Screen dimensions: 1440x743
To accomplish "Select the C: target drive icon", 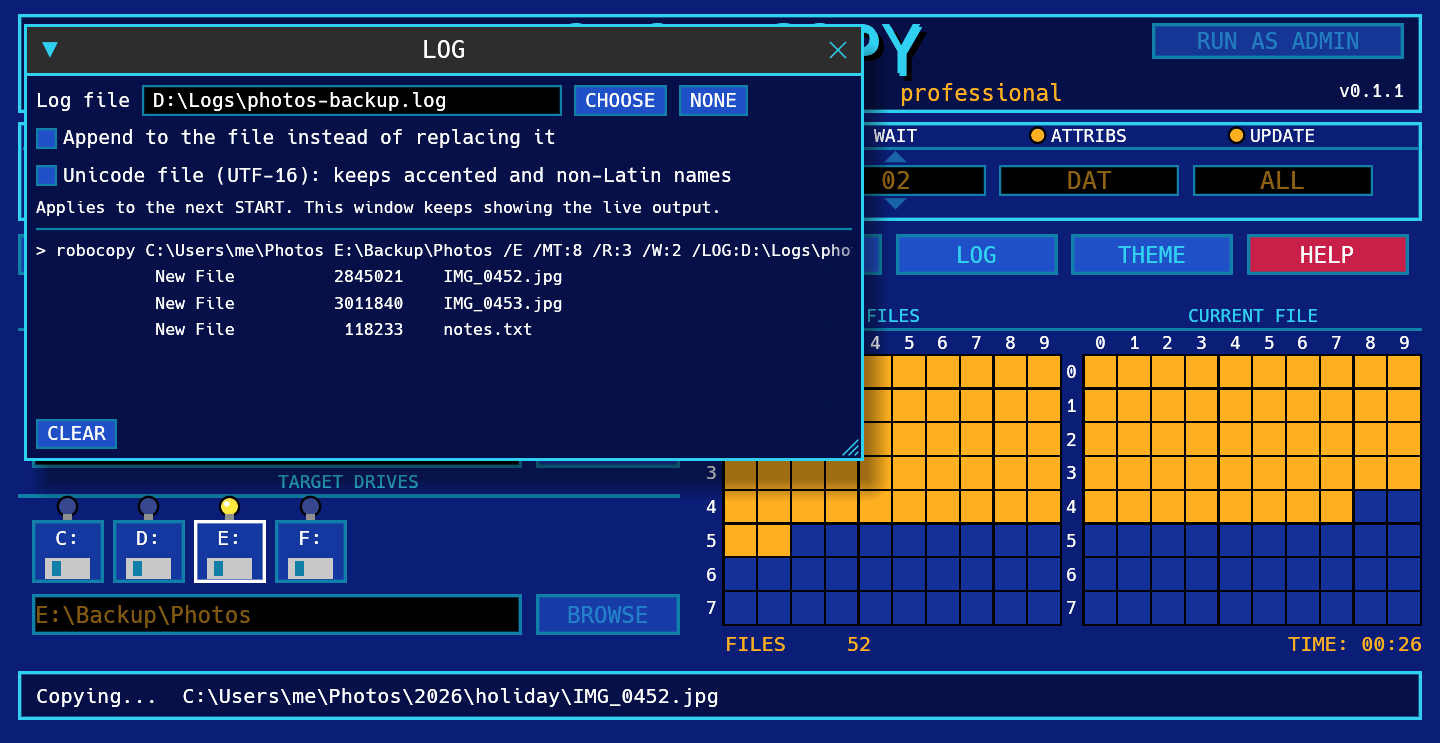I will (68, 551).
